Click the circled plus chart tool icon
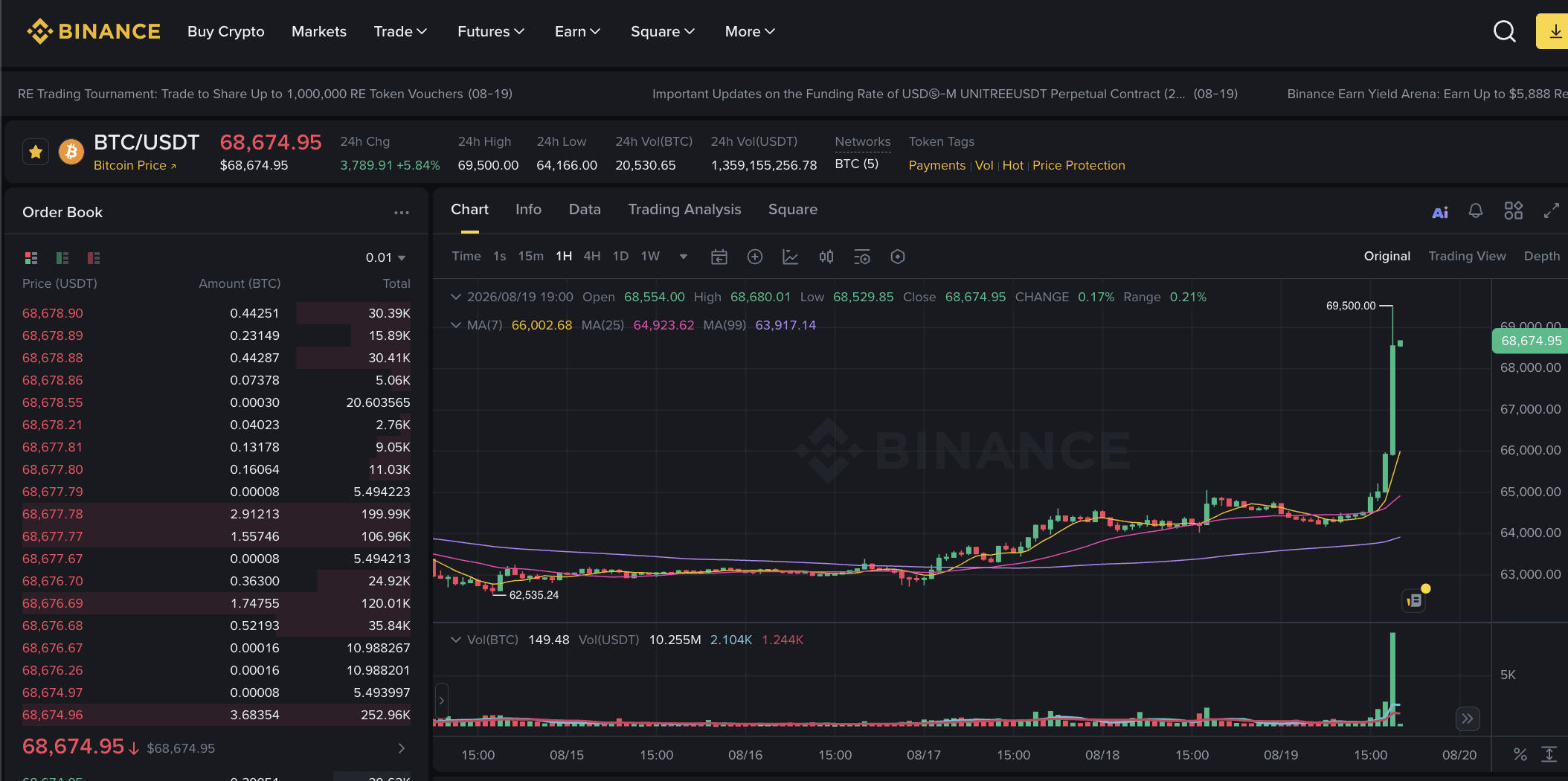Image resolution: width=1568 pixels, height=781 pixels. (x=755, y=257)
